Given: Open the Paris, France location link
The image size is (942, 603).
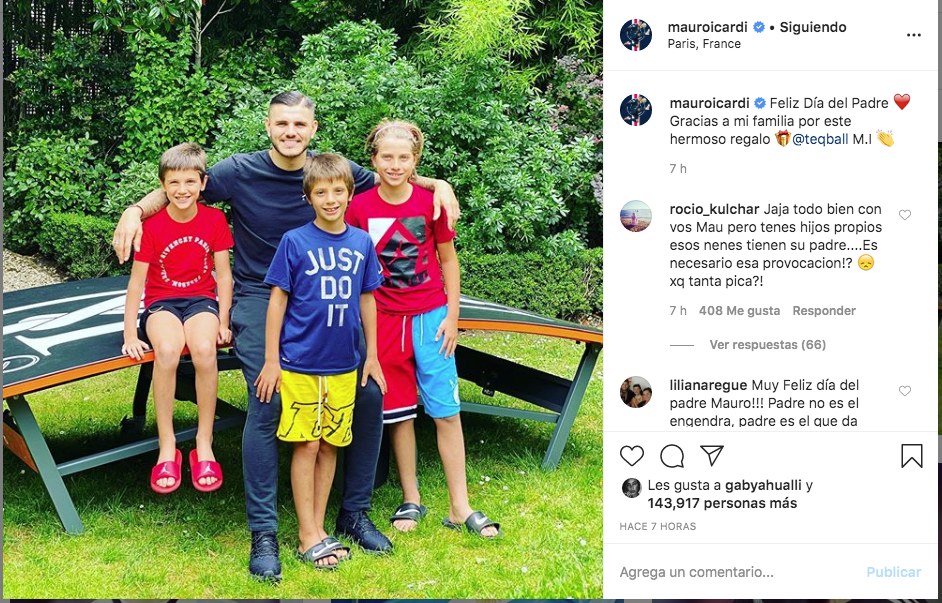Looking at the screenshot, I should click(x=703, y=44).
